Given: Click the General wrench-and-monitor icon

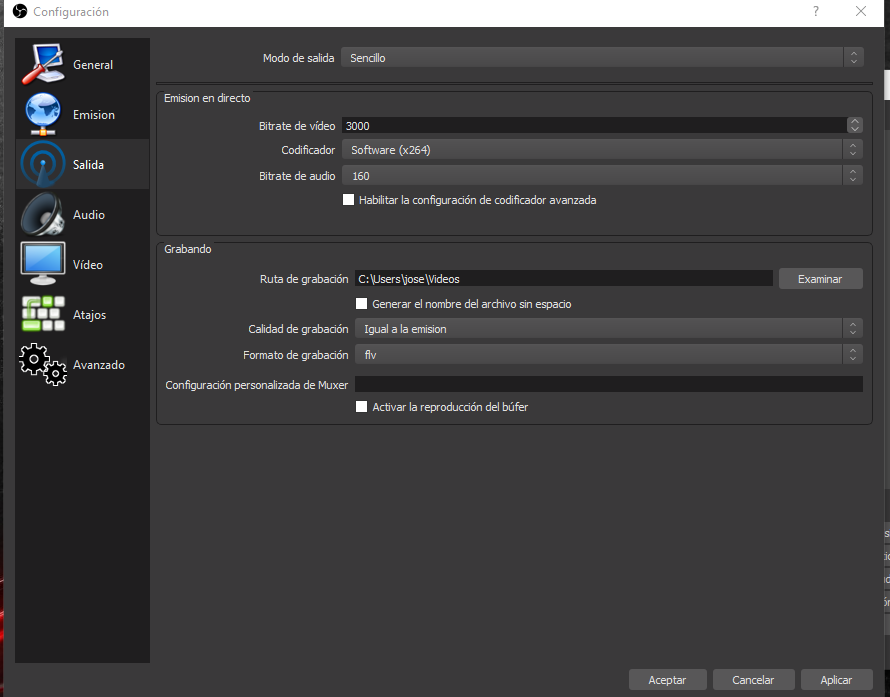Looking at the screenshot, I should (x=43, y=64).
